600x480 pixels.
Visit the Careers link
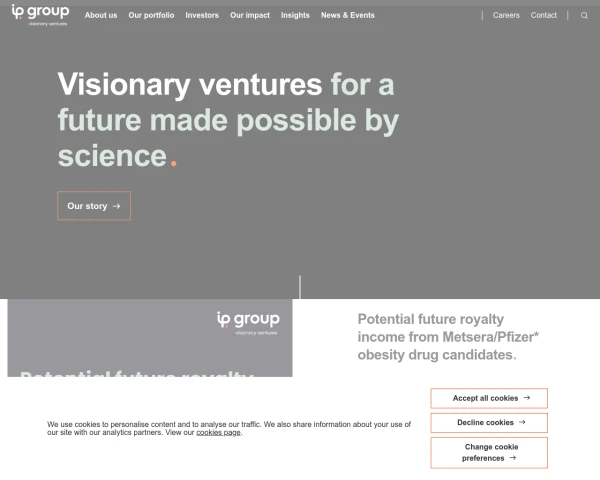tap(506, 16)
